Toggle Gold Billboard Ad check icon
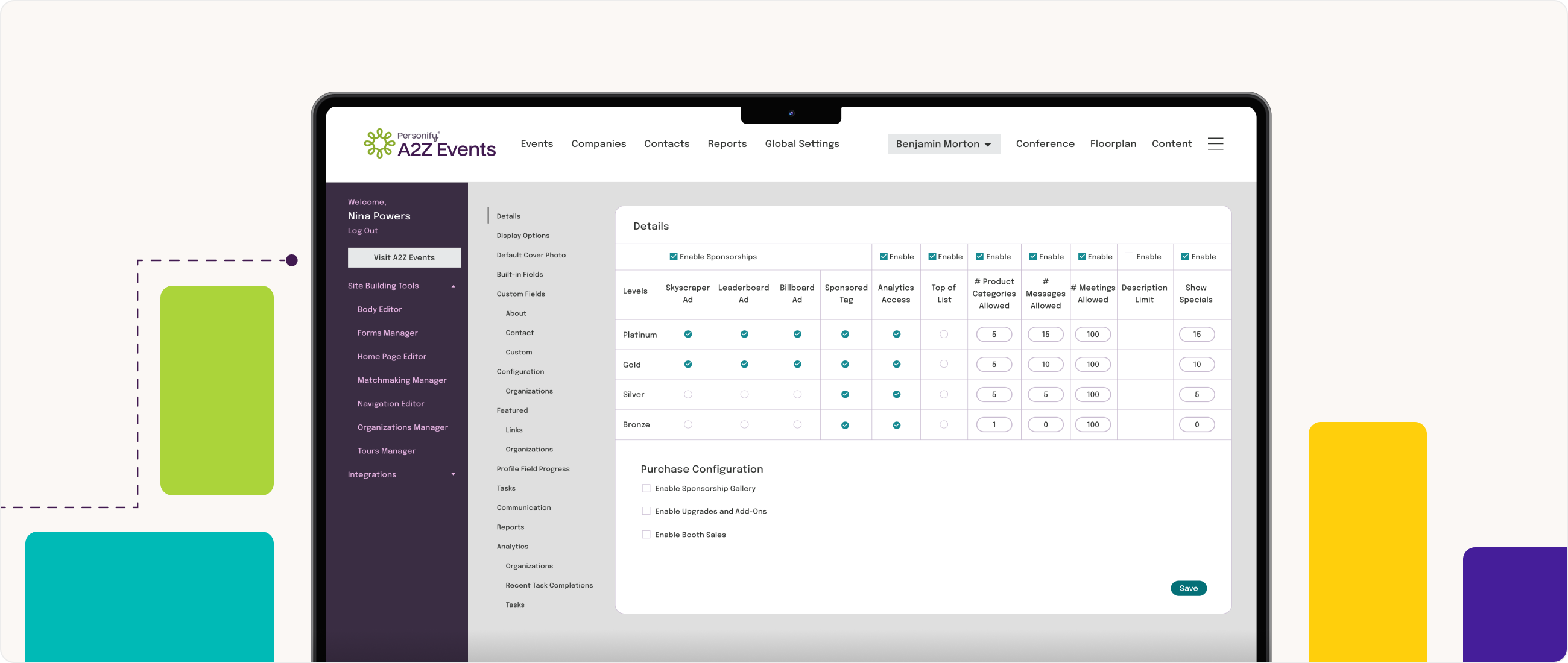1568x663 pixels. (797, 364)
